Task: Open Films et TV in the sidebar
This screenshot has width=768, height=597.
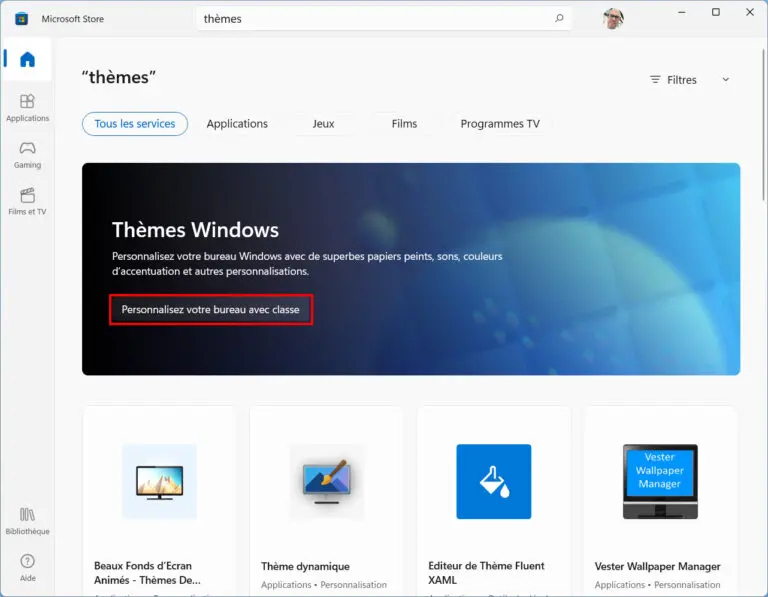Action: 27,201
